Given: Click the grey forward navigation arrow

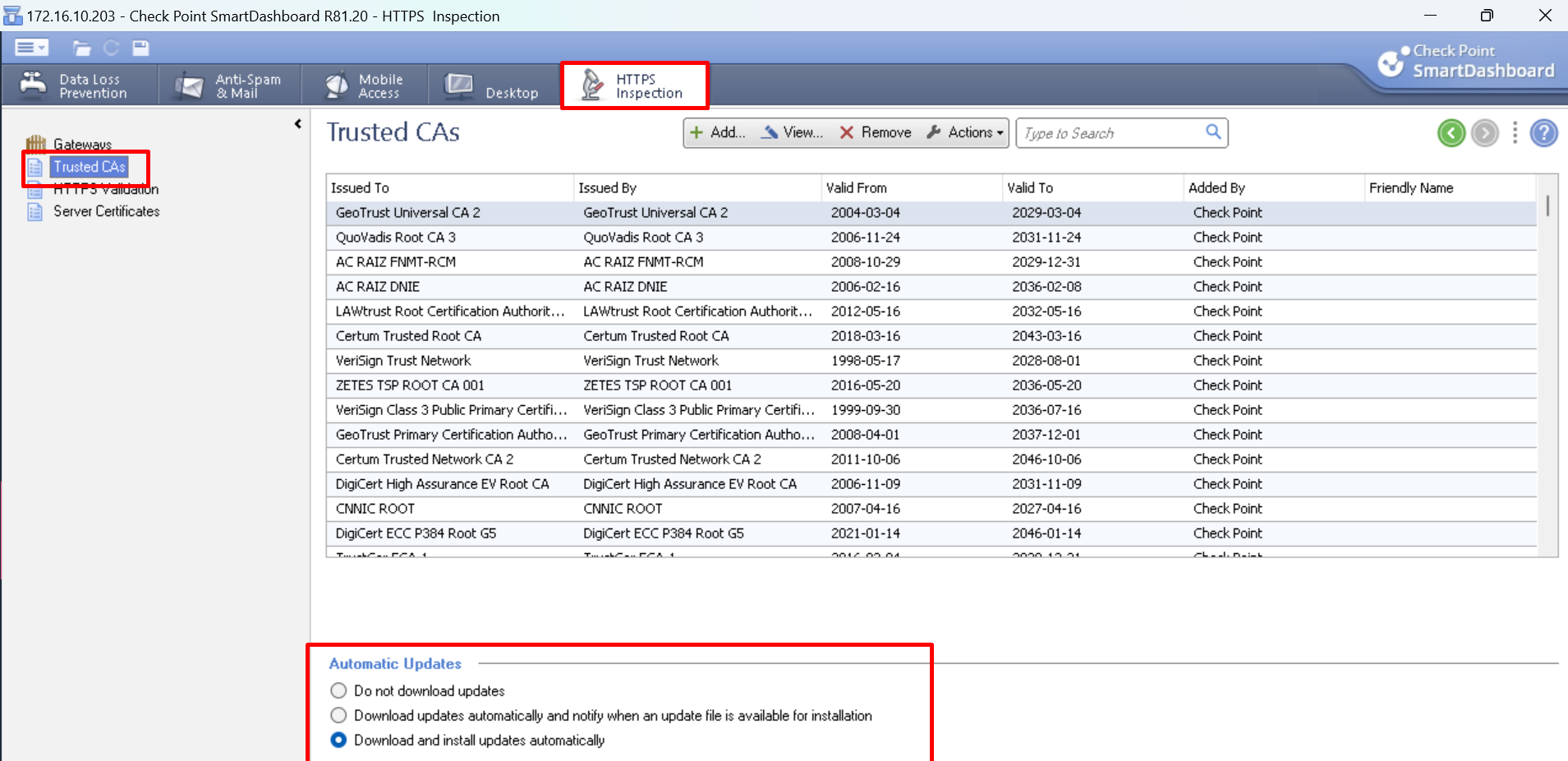Looking at the screenshot, I should 1484,132.
